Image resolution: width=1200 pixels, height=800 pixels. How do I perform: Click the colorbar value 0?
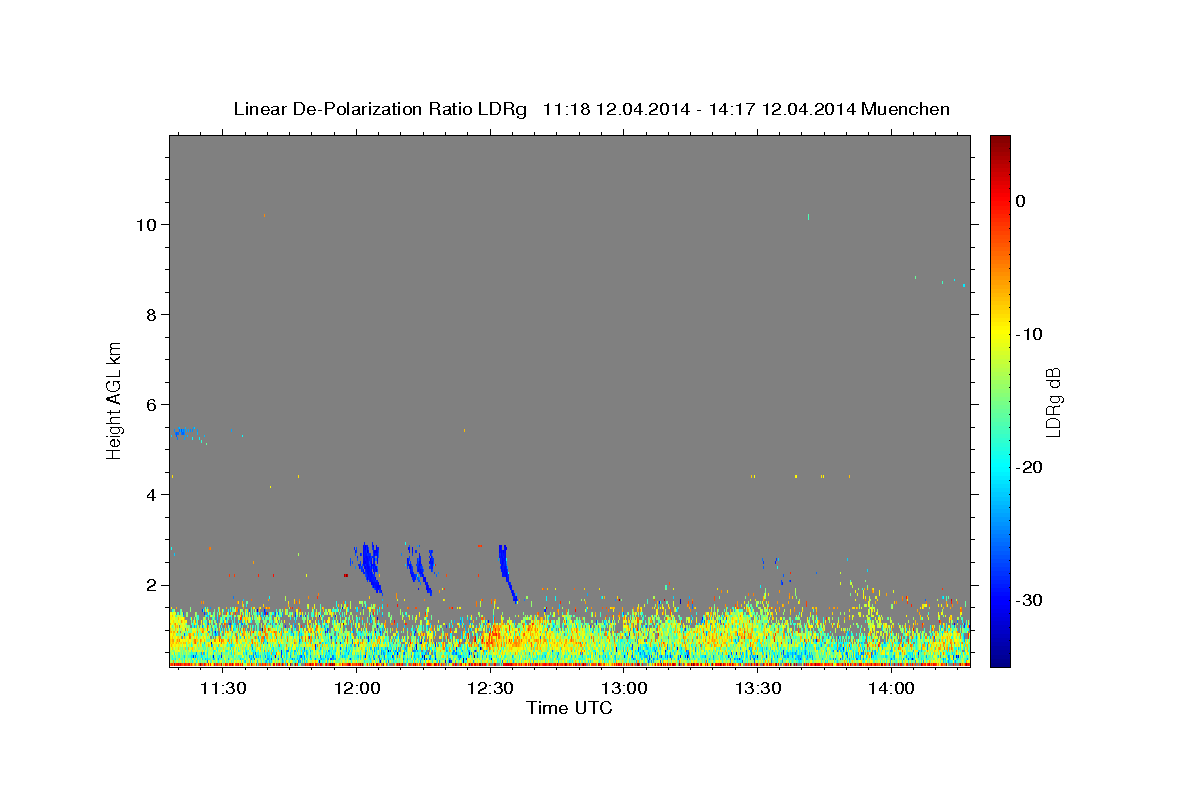[1020, 201]
